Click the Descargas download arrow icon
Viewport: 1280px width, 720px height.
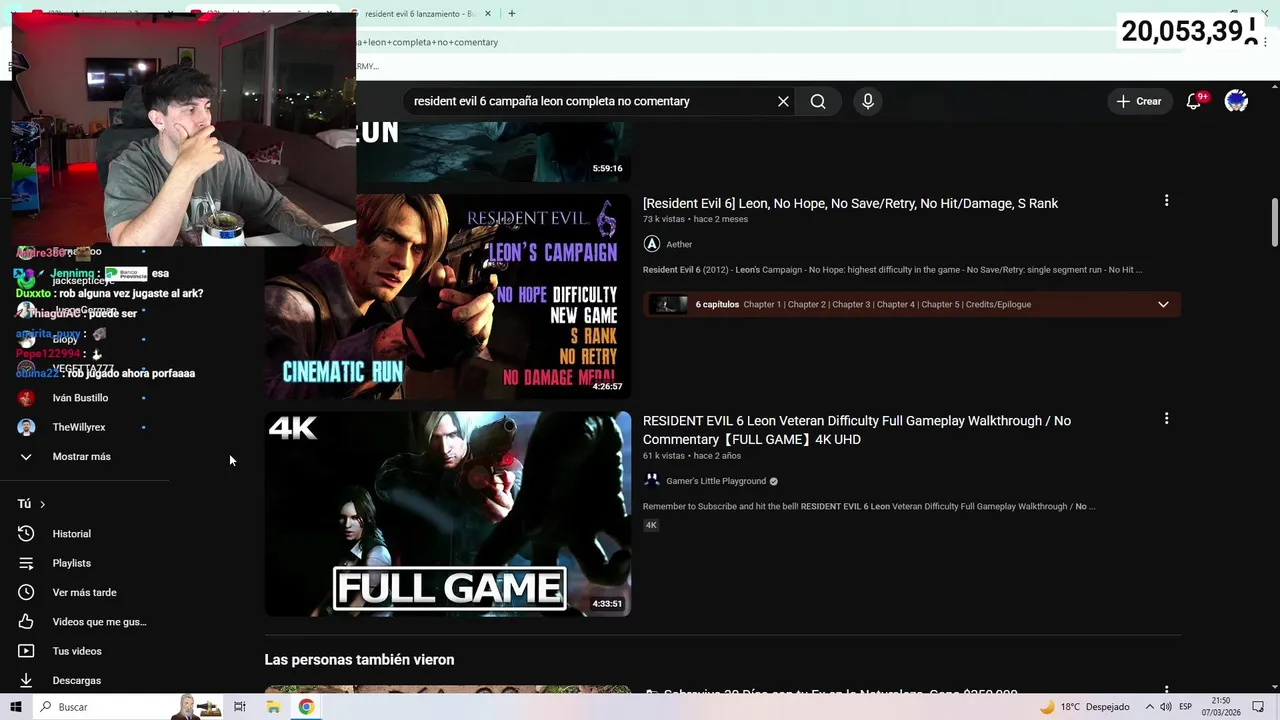26,680
